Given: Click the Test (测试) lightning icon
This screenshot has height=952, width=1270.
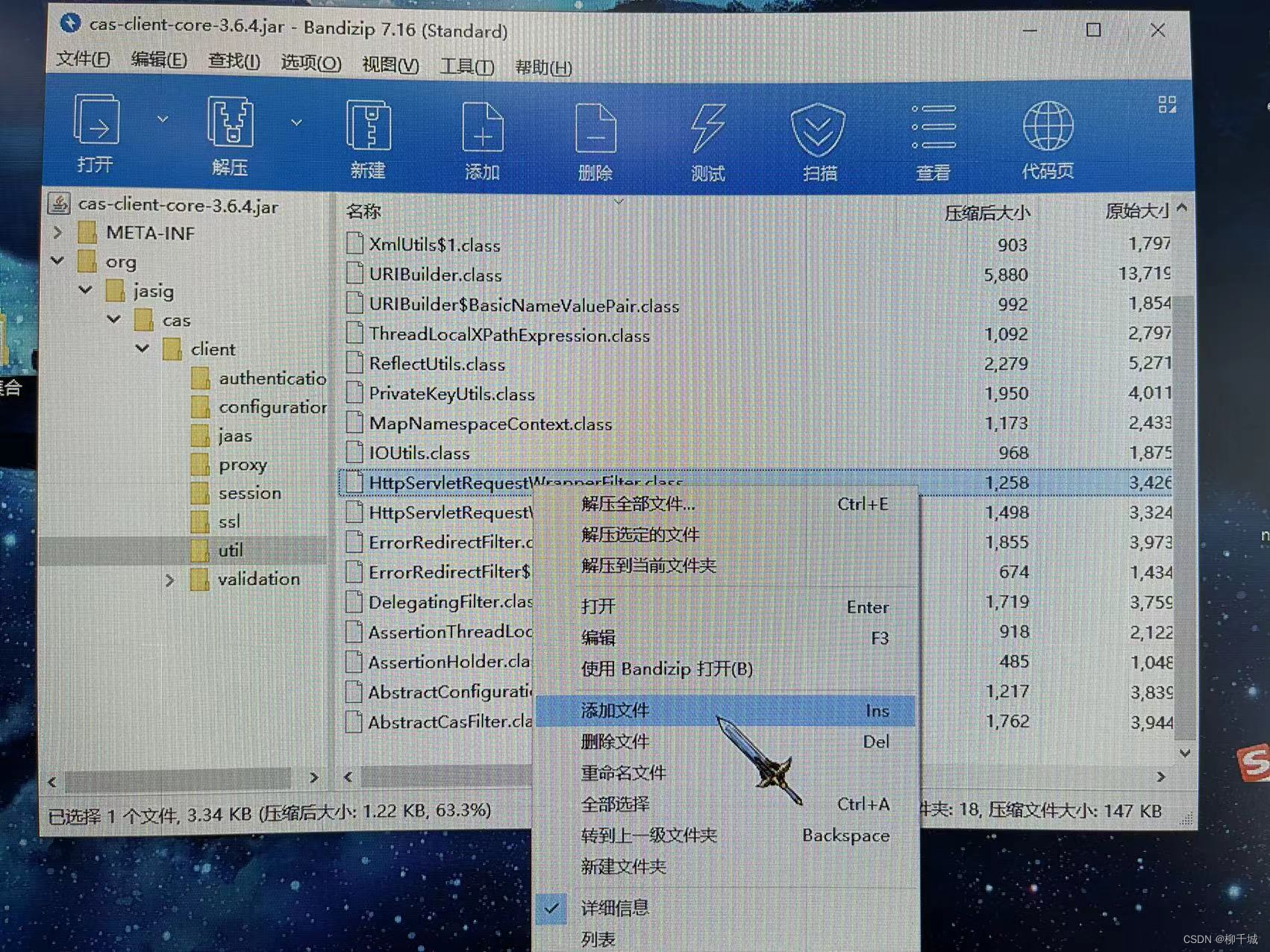Looking at the screenshot, I should (707, 128).
